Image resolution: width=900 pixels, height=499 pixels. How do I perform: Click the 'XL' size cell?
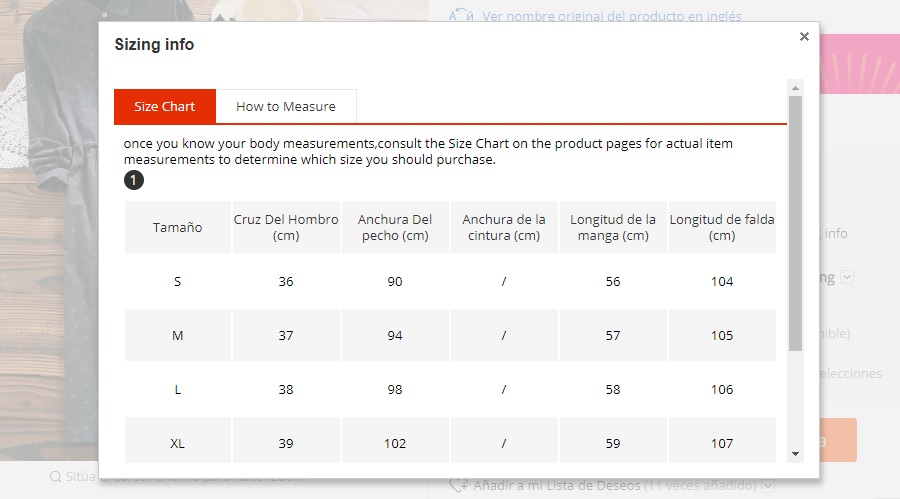point(178,443)
